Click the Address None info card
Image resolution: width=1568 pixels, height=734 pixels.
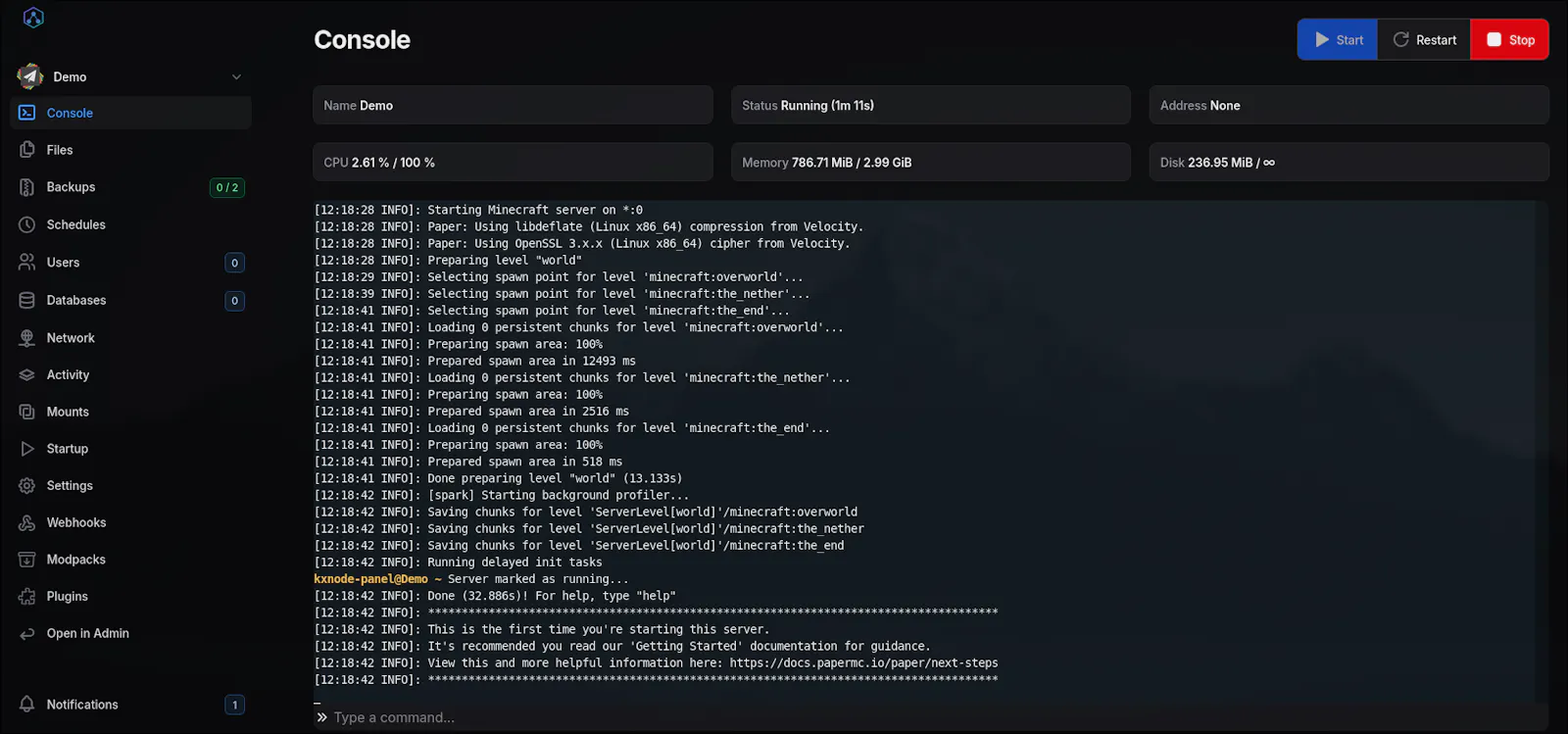[x=1349, y=105]
